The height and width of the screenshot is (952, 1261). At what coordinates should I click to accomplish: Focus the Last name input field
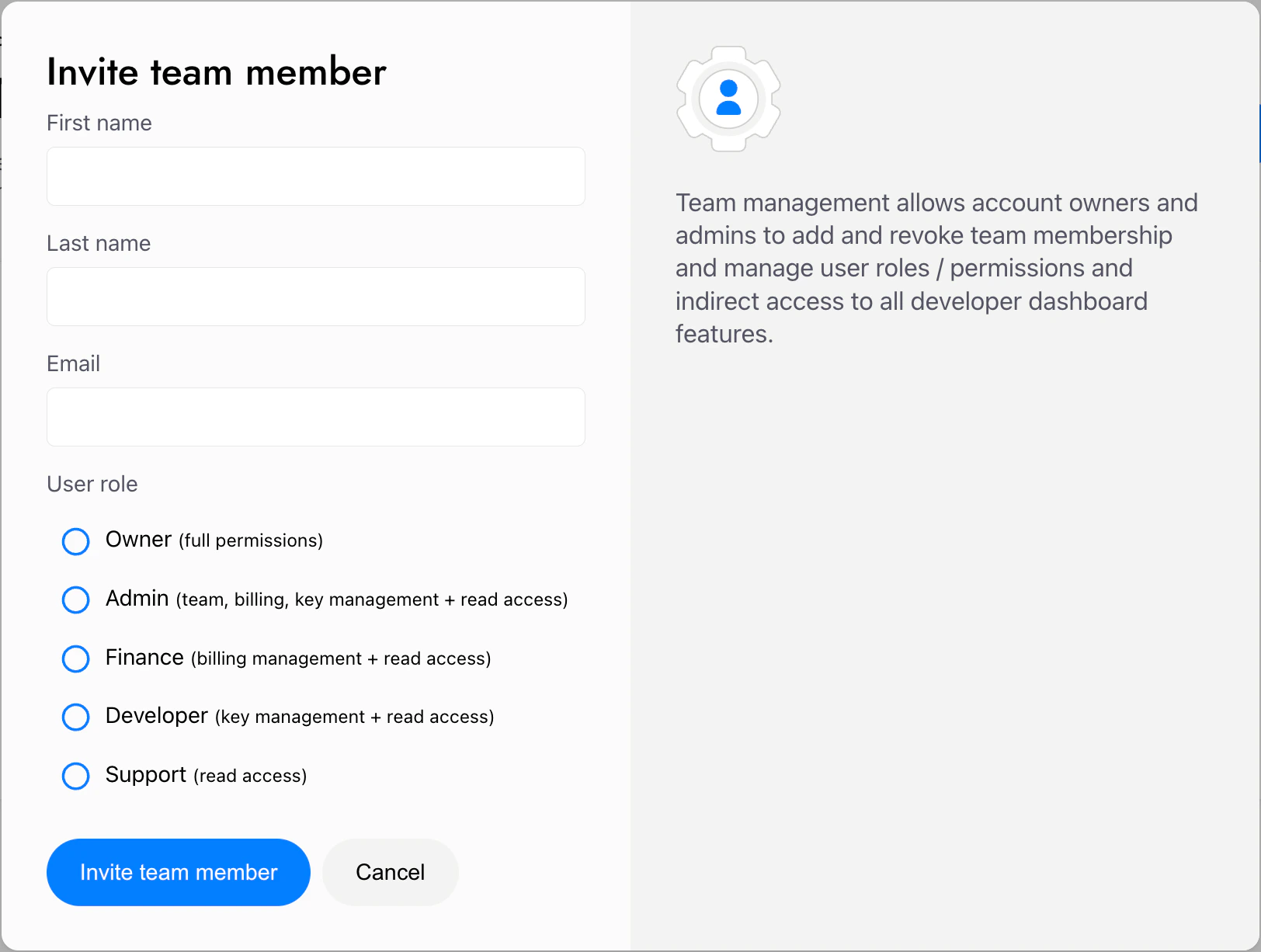click(315, 297)
